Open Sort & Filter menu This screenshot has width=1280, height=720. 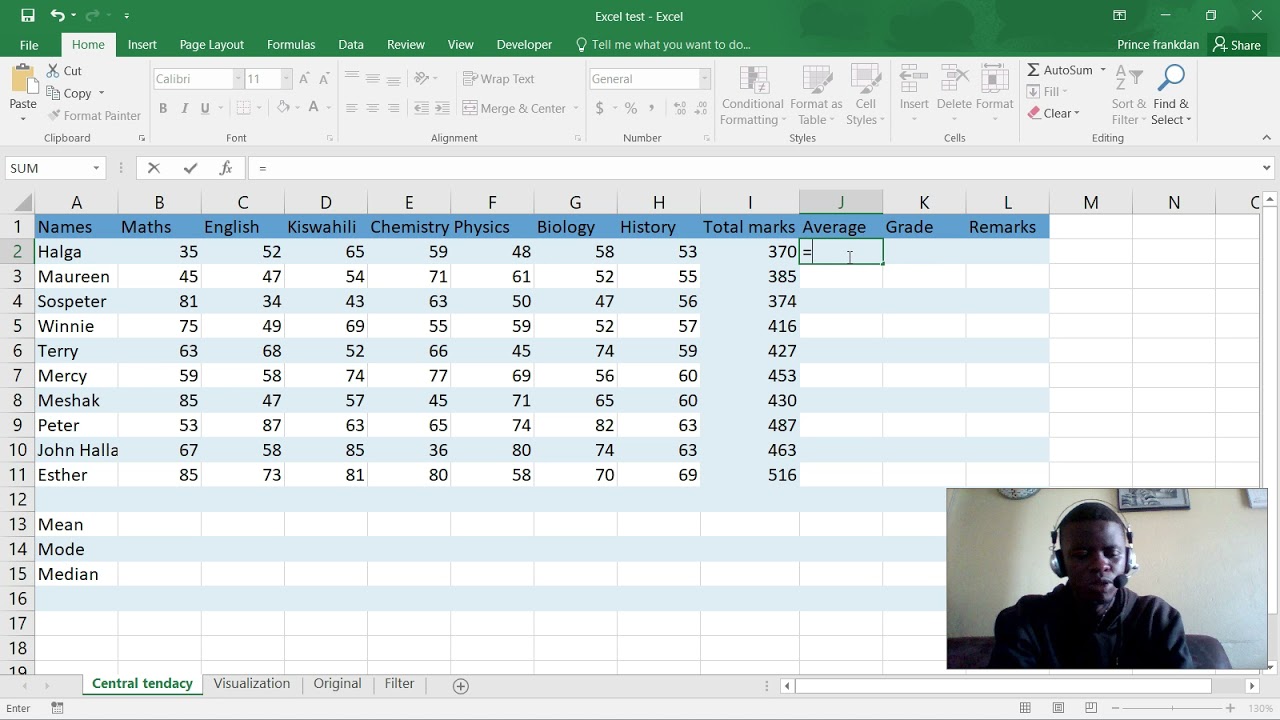[1129, 96]
